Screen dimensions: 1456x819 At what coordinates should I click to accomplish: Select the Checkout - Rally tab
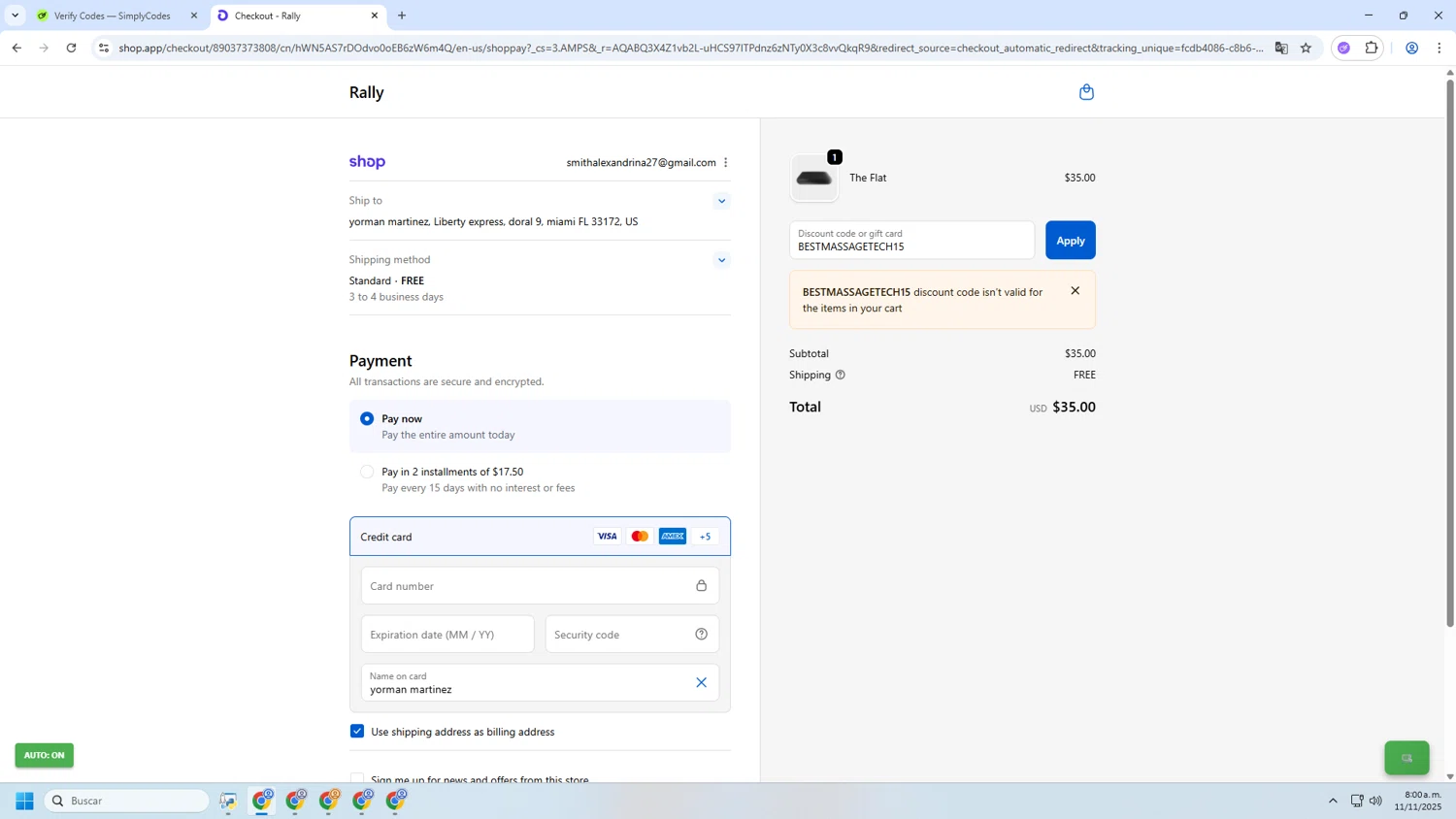(298, 16)
